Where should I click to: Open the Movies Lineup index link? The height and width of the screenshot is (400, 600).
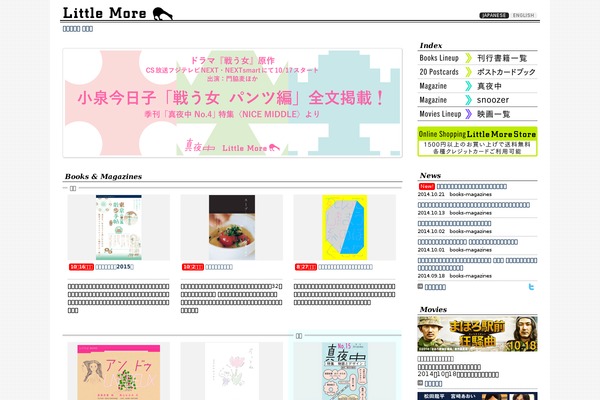477,114
